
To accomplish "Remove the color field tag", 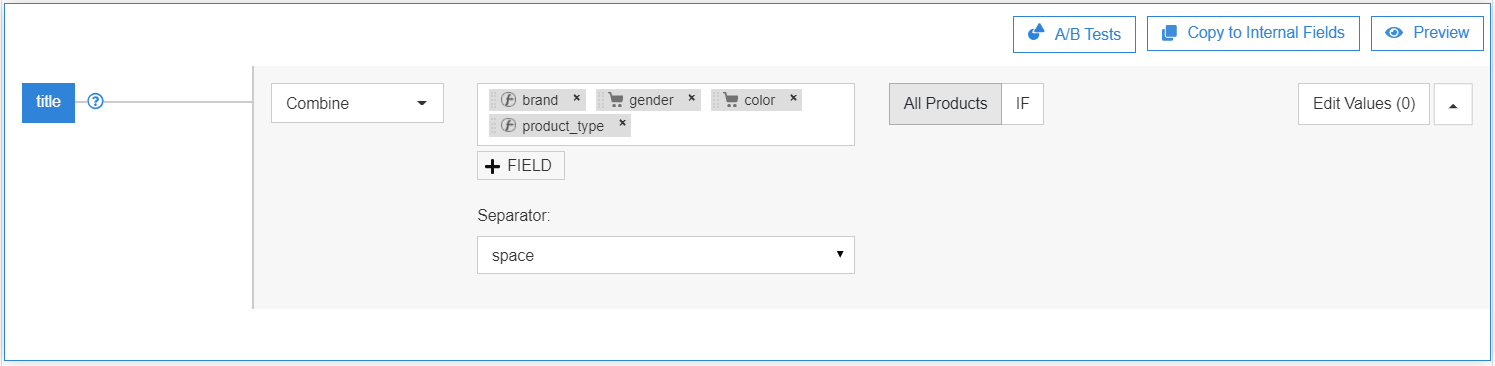I will 793,98.
